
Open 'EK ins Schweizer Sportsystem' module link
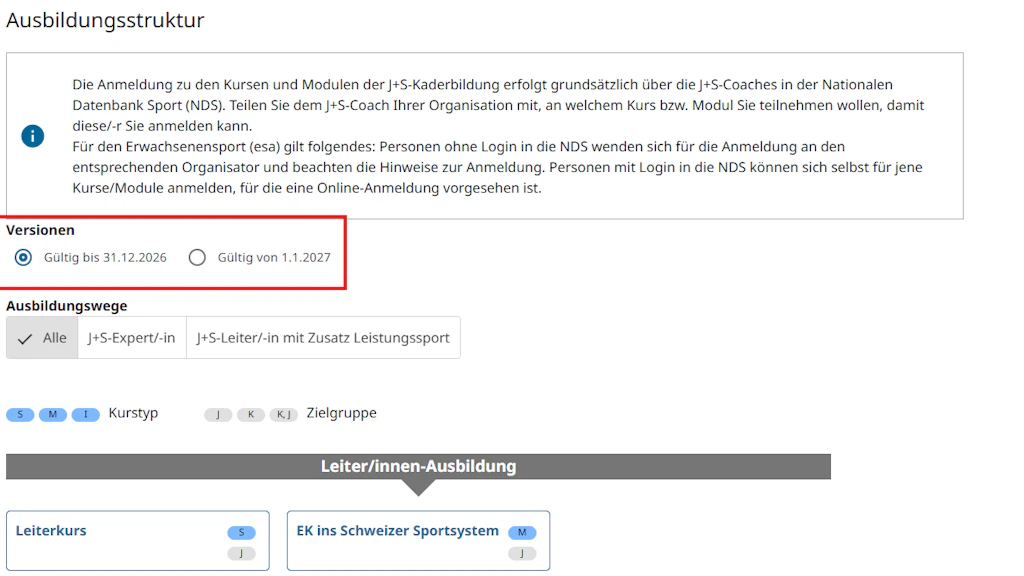(x=397, y=531)
